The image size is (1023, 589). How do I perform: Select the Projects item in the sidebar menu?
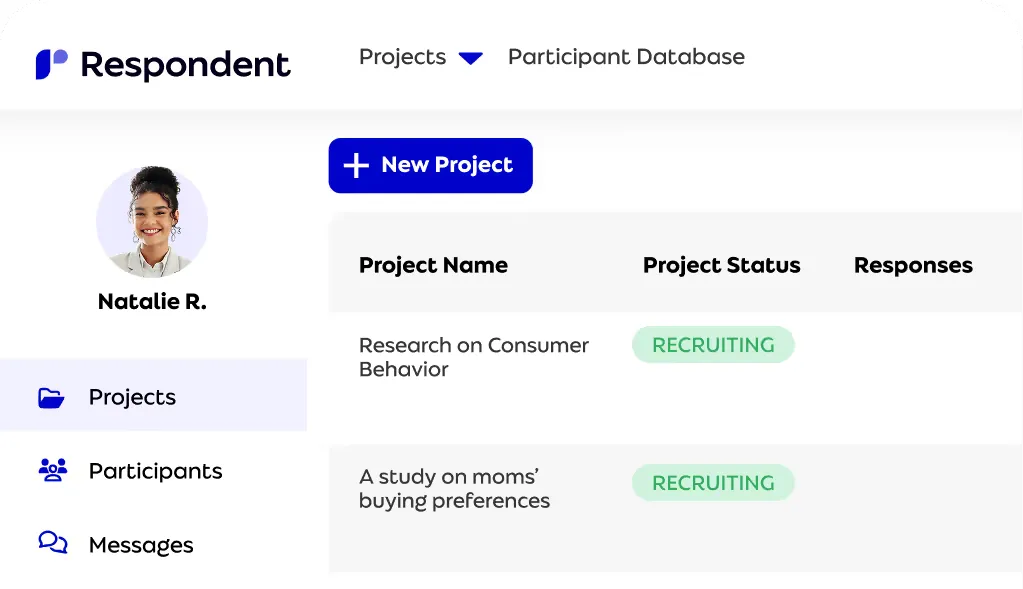click(132, 396)
